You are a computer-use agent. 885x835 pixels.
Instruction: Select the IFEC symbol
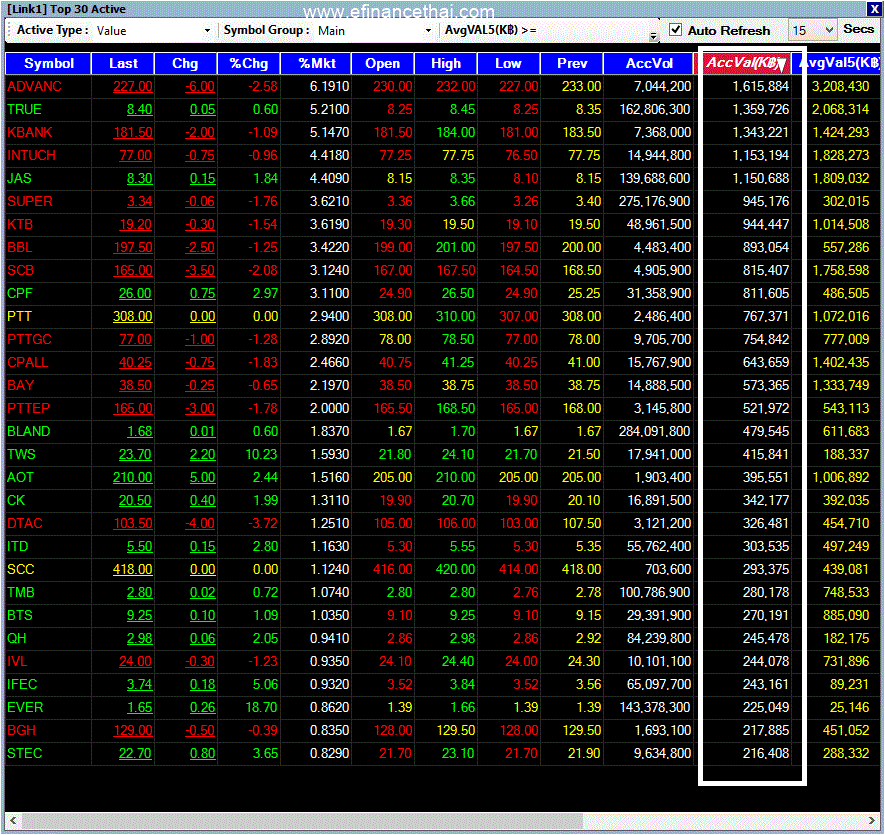[22, 685]
